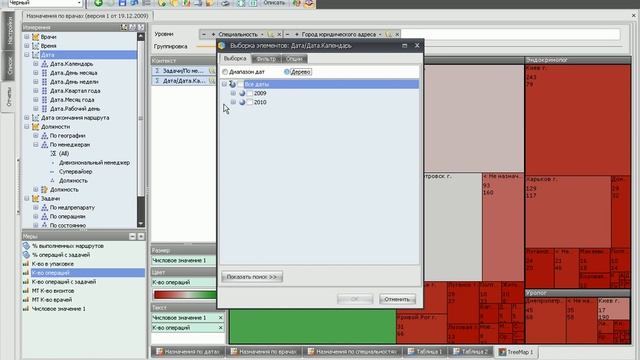Select the Диапазон дат radio button
Image resolution: width=640 pixels, height=360 pixels.
tap(225, 72)
